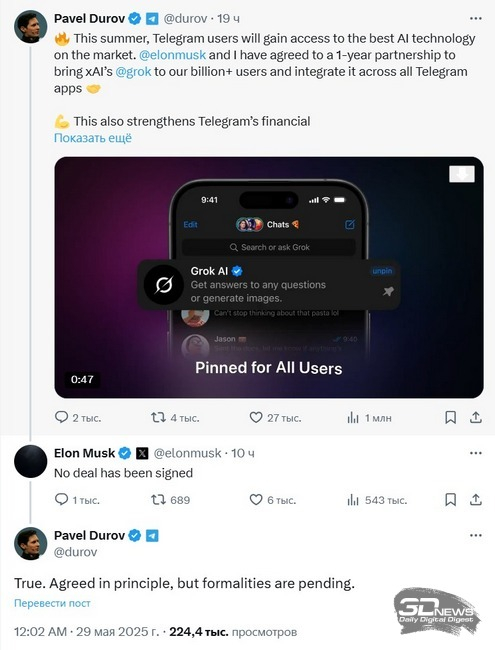This screenshot has height=650, width=495.
Task: Expand post text via Показать ещё
Action: (x=93, y=138)
